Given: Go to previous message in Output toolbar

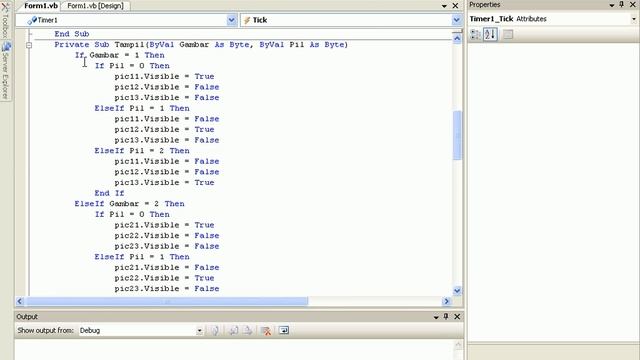Looking at the screenshot, I should pos(233,330).
